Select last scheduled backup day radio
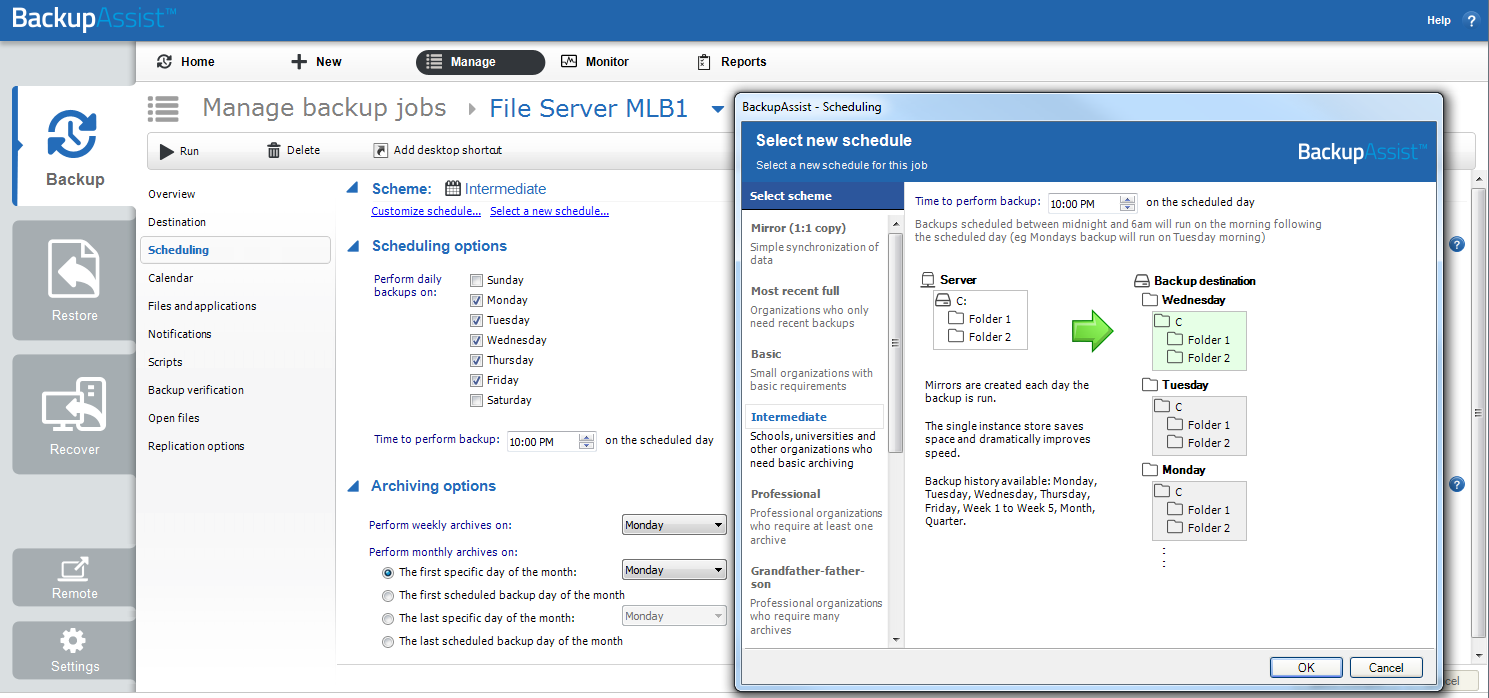Screen dimensions: 1489x698 388,642
